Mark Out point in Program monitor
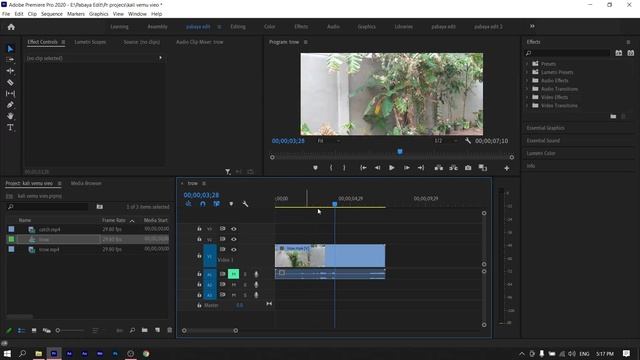 coord(344,168)
